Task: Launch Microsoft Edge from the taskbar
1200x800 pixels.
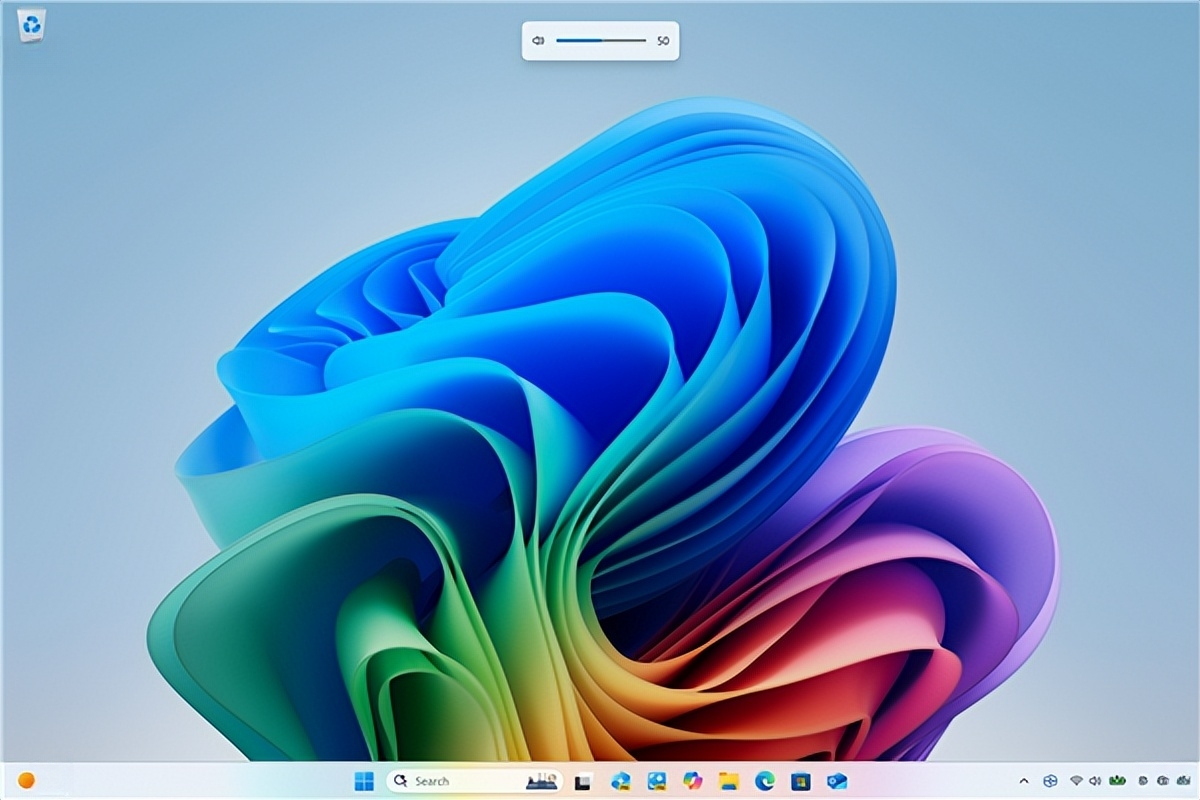Action: click(x=764, y=781)
